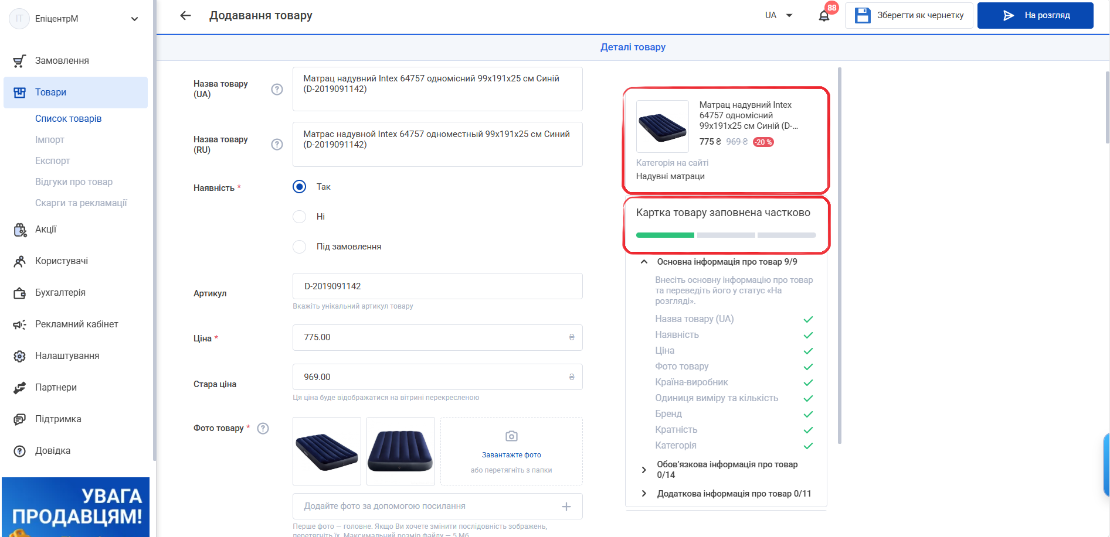1110x537 pixels.
Task: Click the -20 % discount badge
Action: pyautogui.click(x=763, y=142)
